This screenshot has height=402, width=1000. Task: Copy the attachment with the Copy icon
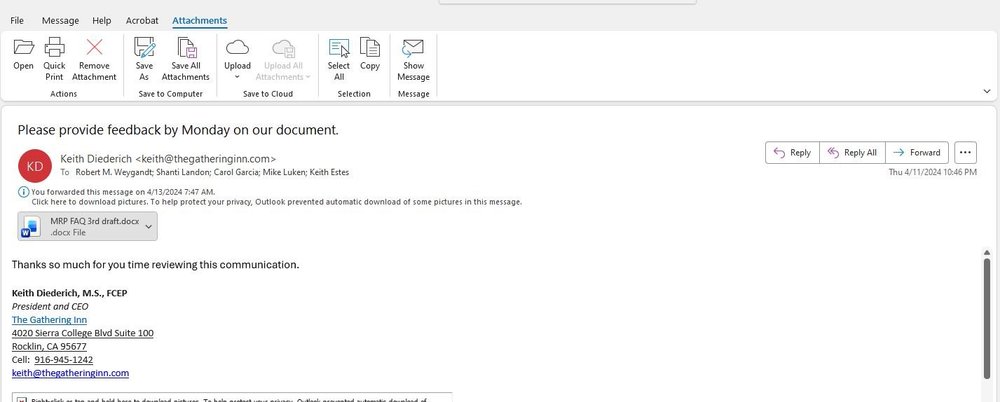pos(370,47)
